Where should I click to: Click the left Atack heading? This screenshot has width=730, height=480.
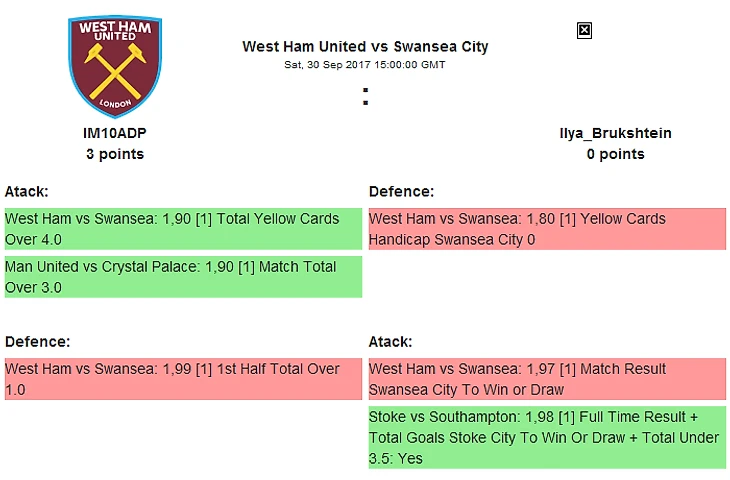click(27, 191)
